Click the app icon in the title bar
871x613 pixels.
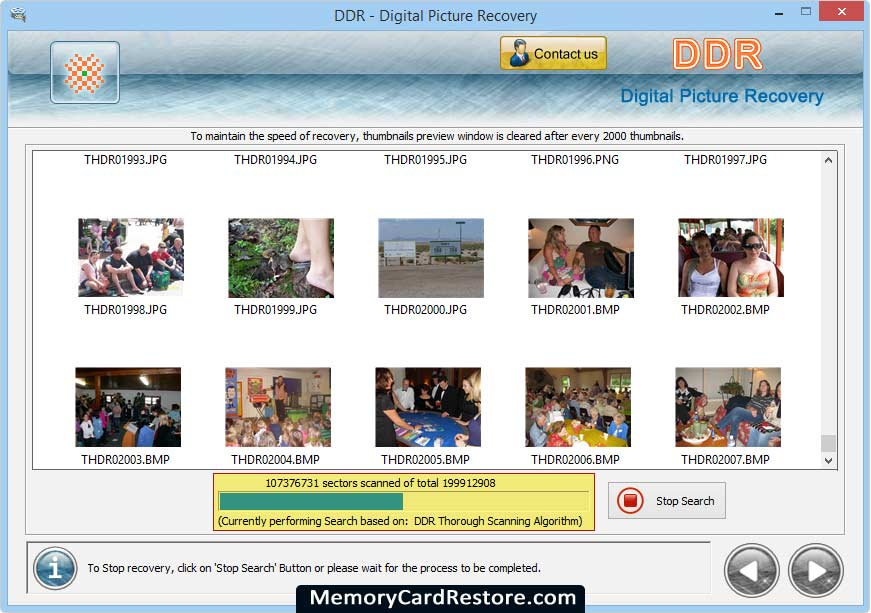pos(18,14)
